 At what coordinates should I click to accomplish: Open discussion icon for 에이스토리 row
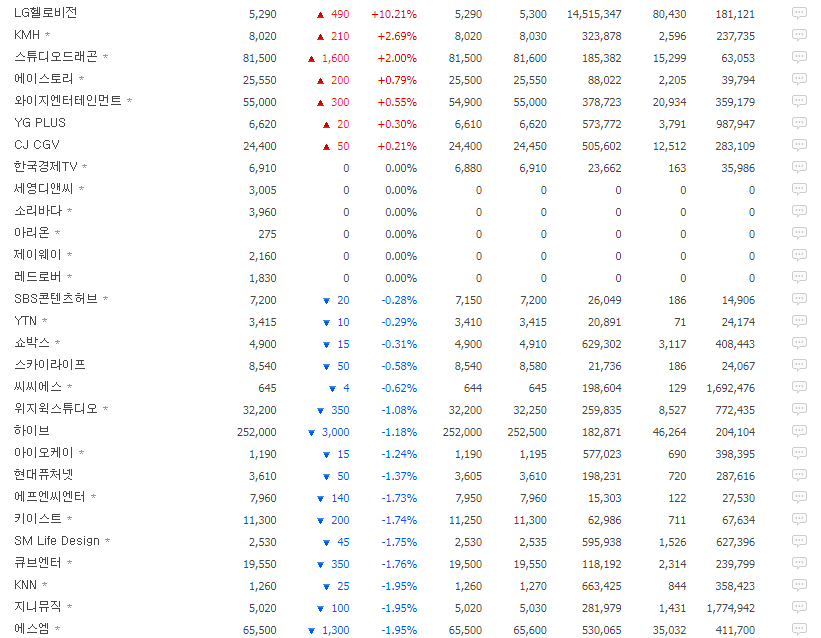[799, 79]
